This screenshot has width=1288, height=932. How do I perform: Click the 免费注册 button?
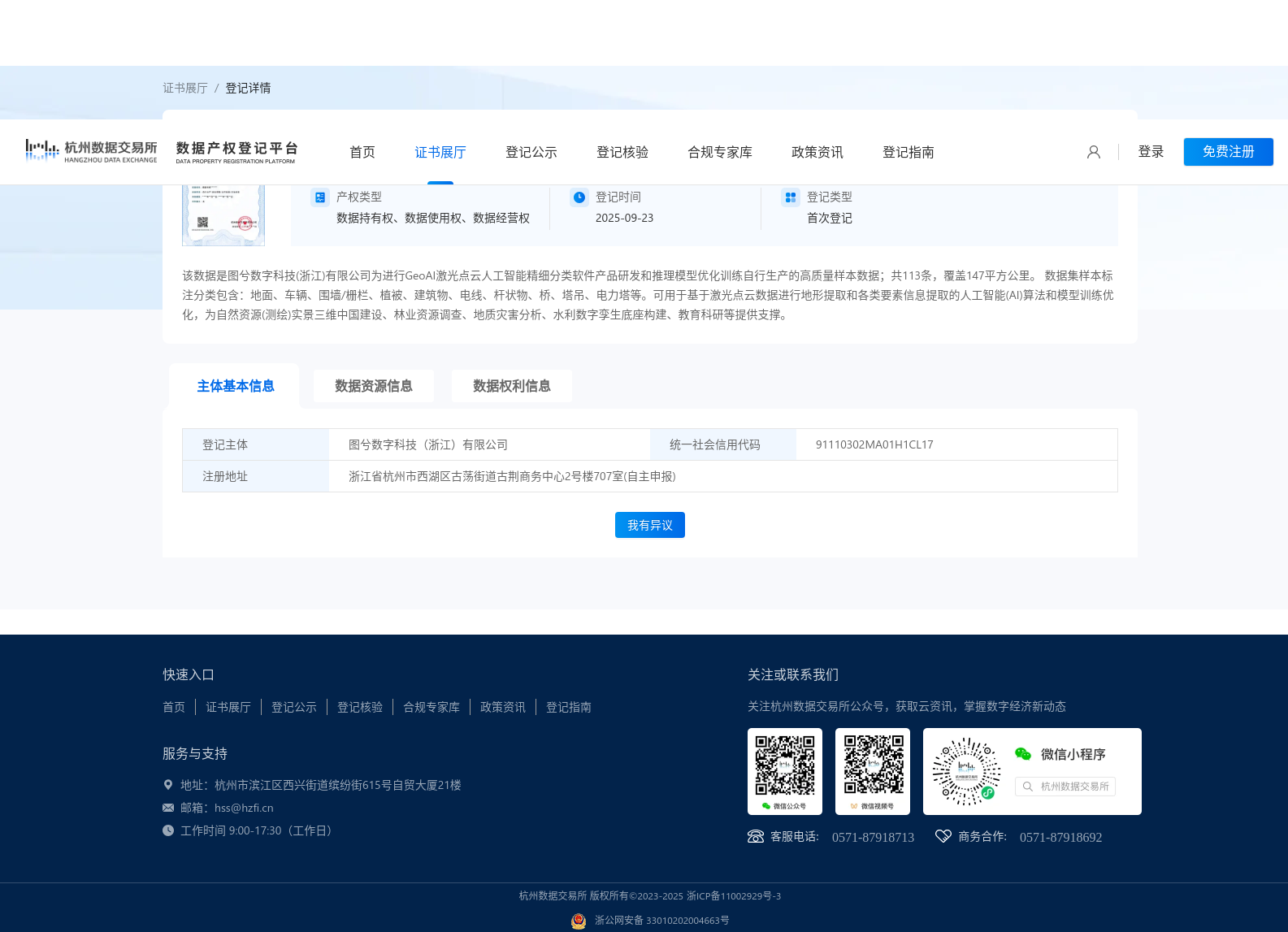point(1229,152)
